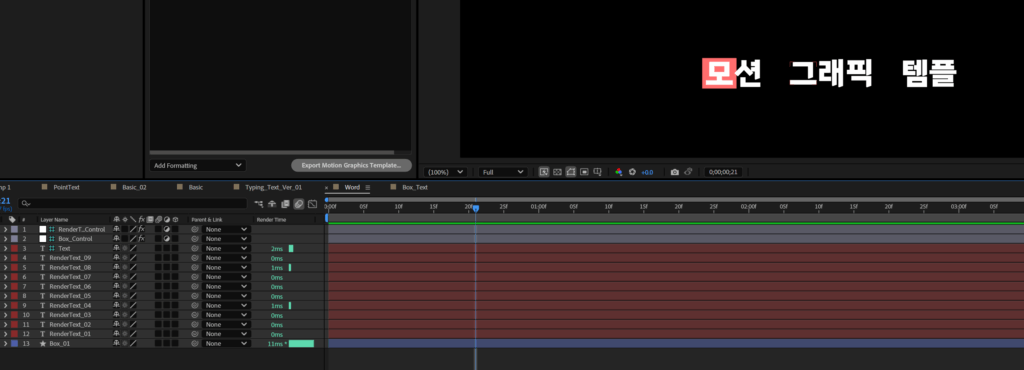Toggle quality switch for RenderText_07 layer
Image resolution: width=1024 pixels, height=370 pixels.
[x=133, y=277]
